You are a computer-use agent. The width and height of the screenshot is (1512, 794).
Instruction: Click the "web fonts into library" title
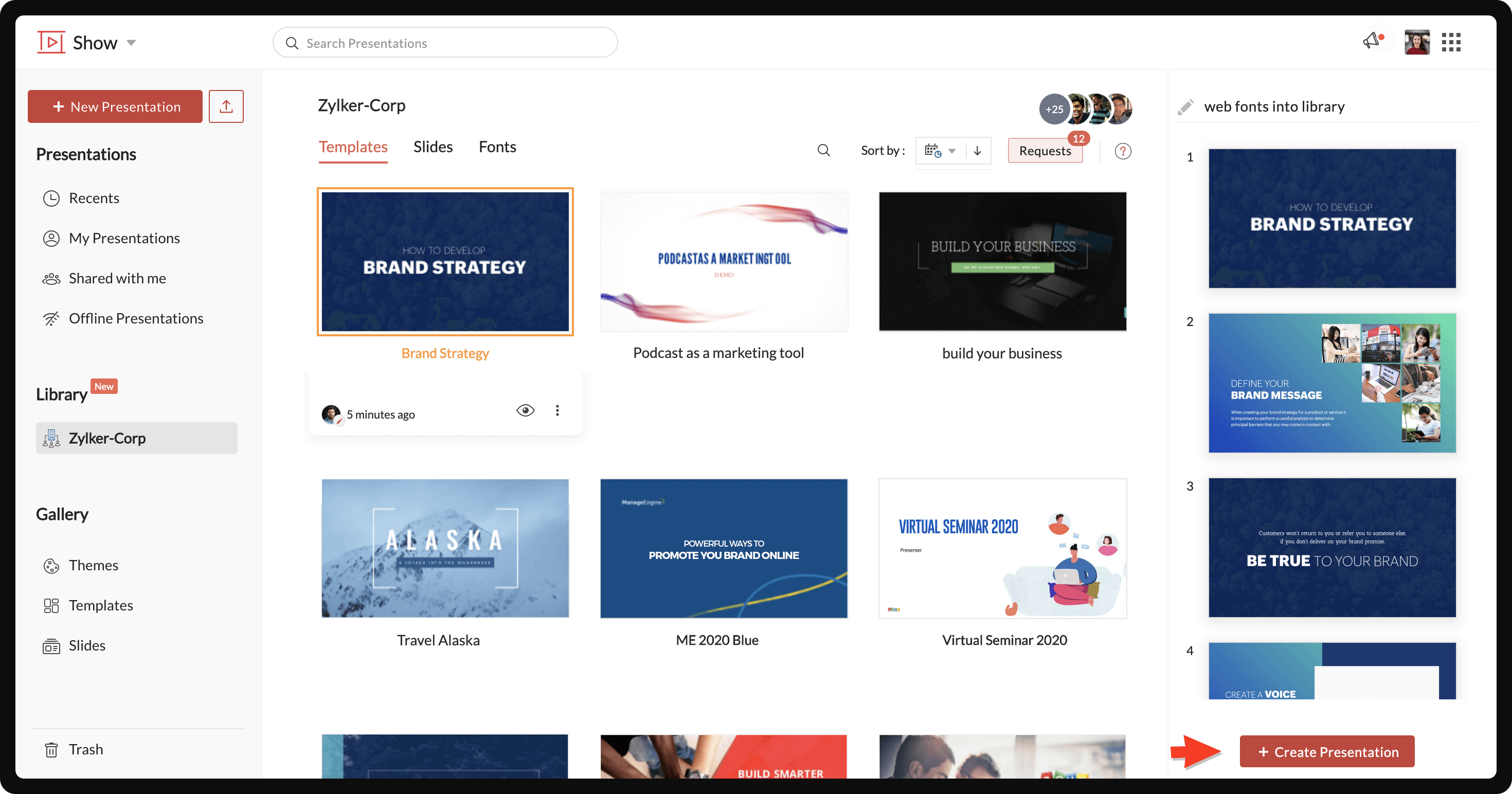[x=1274, y=106]
